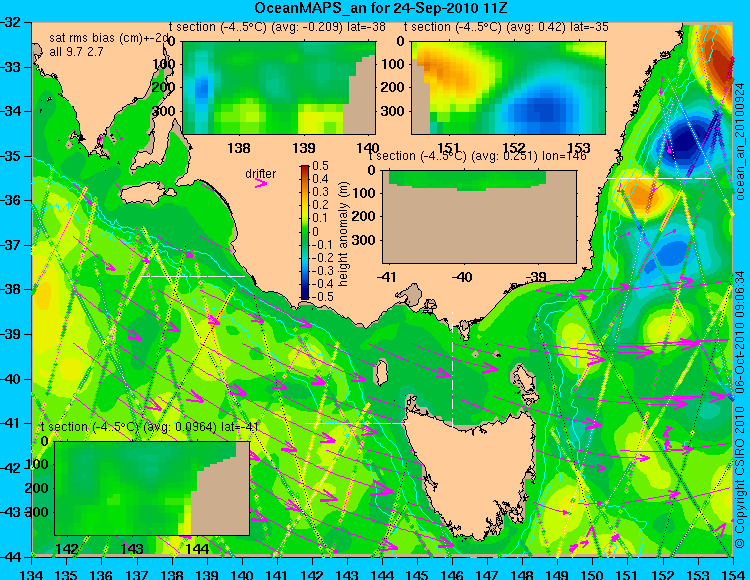Click the 't section' title for lat=-38
Viewport: 750px width, 580px height.
277,27
